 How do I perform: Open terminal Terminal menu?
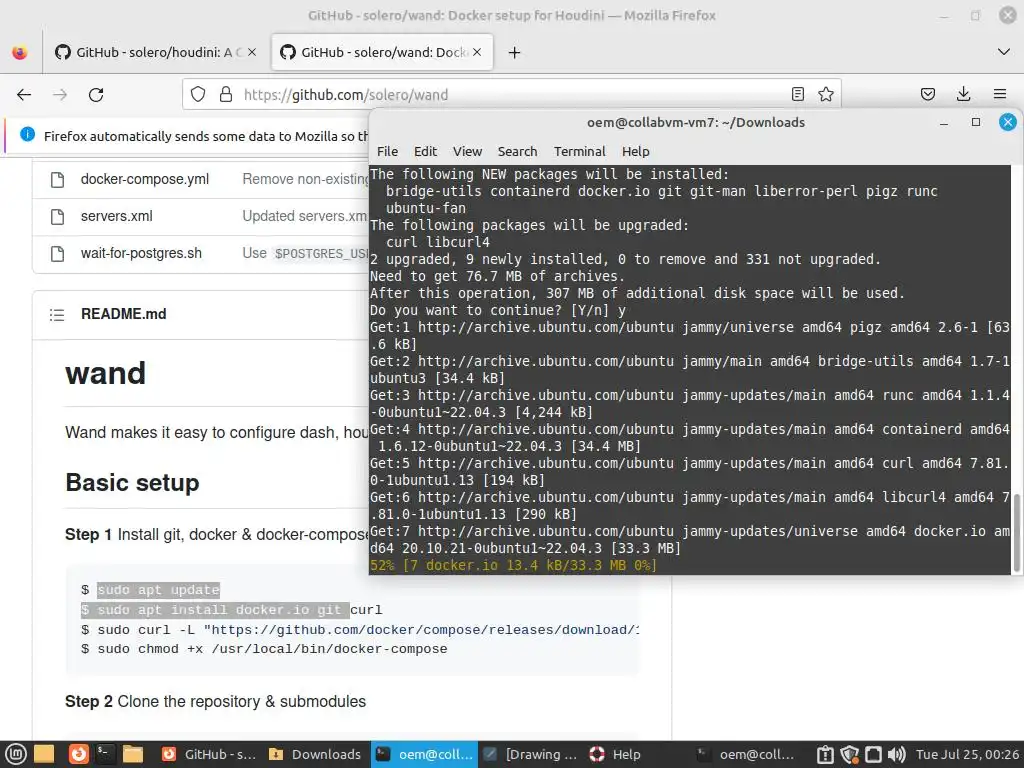pos(580,152)
